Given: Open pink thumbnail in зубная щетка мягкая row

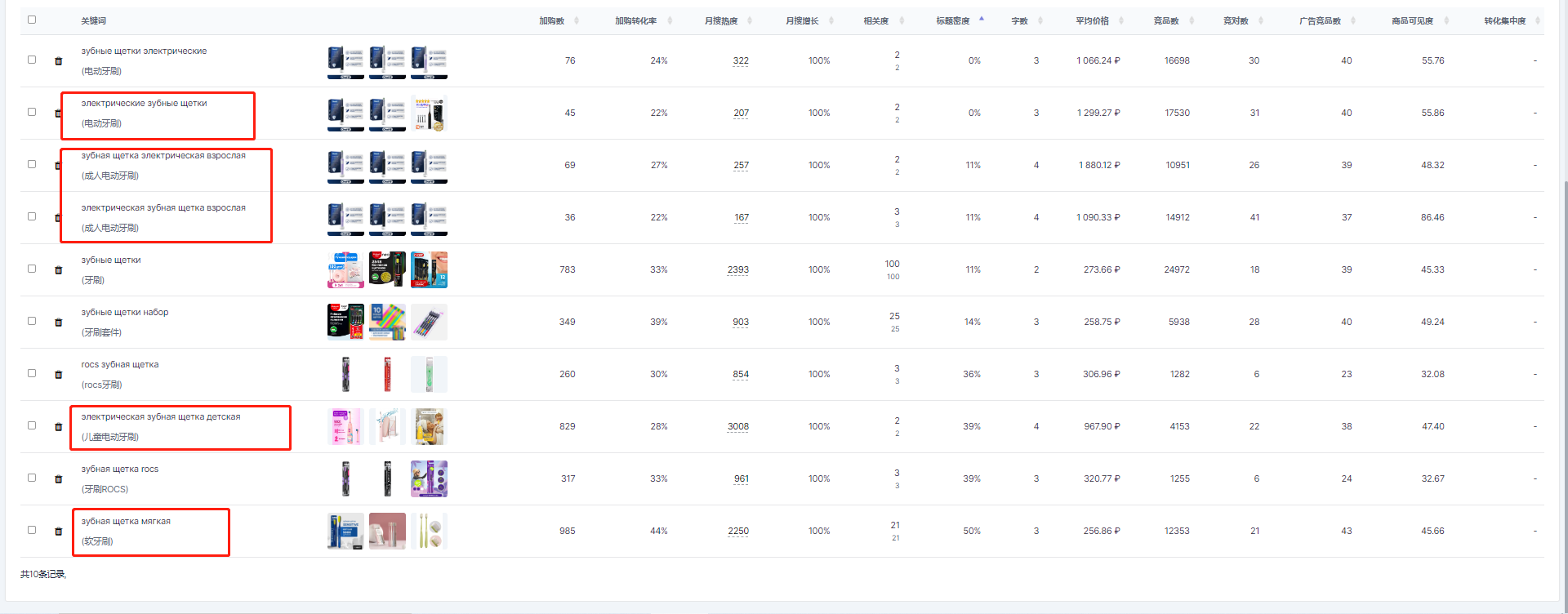Looking at the screenshot, I should click(x=387, y=532).
